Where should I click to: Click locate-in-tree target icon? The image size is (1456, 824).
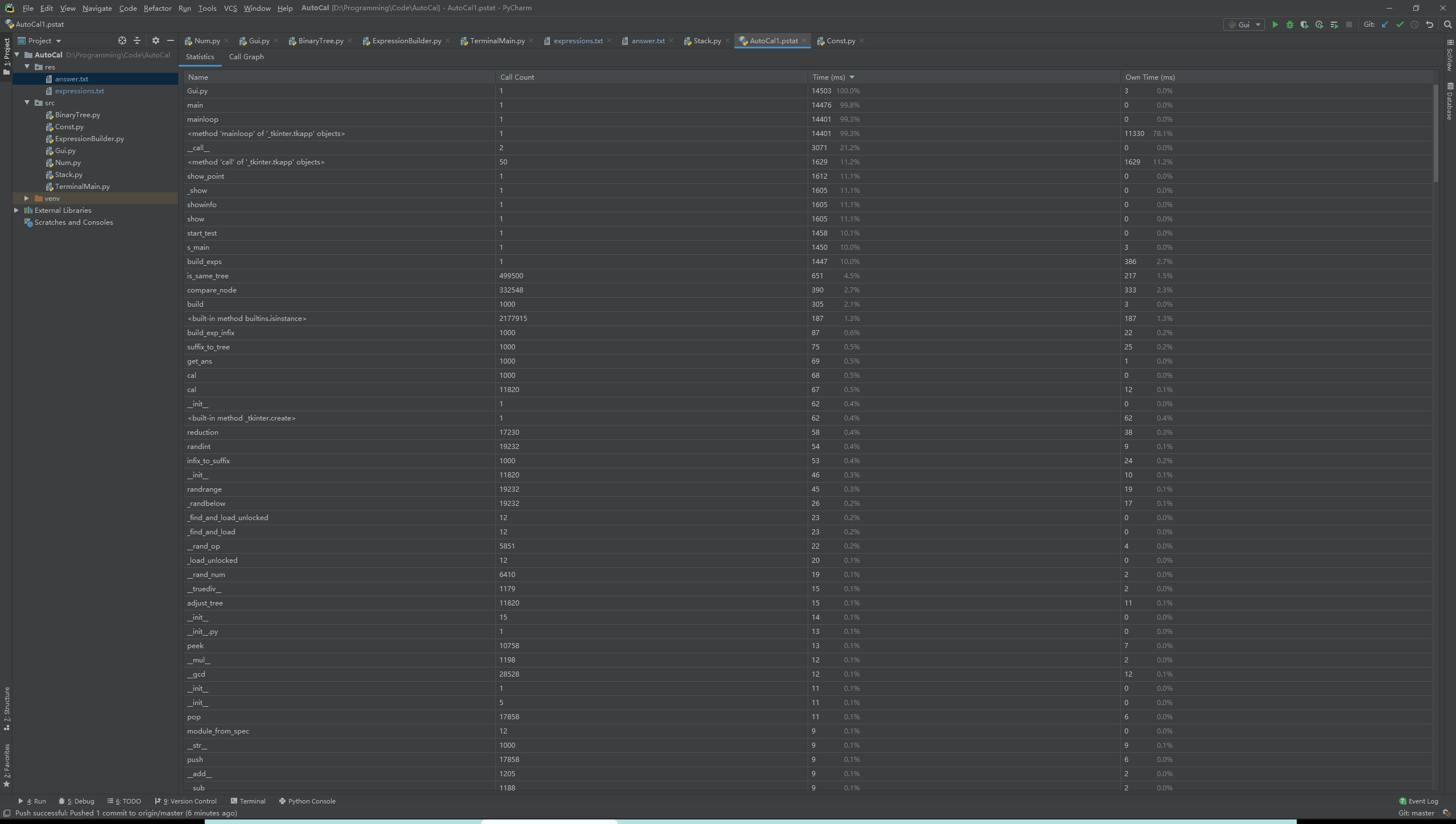pos(122,40)
